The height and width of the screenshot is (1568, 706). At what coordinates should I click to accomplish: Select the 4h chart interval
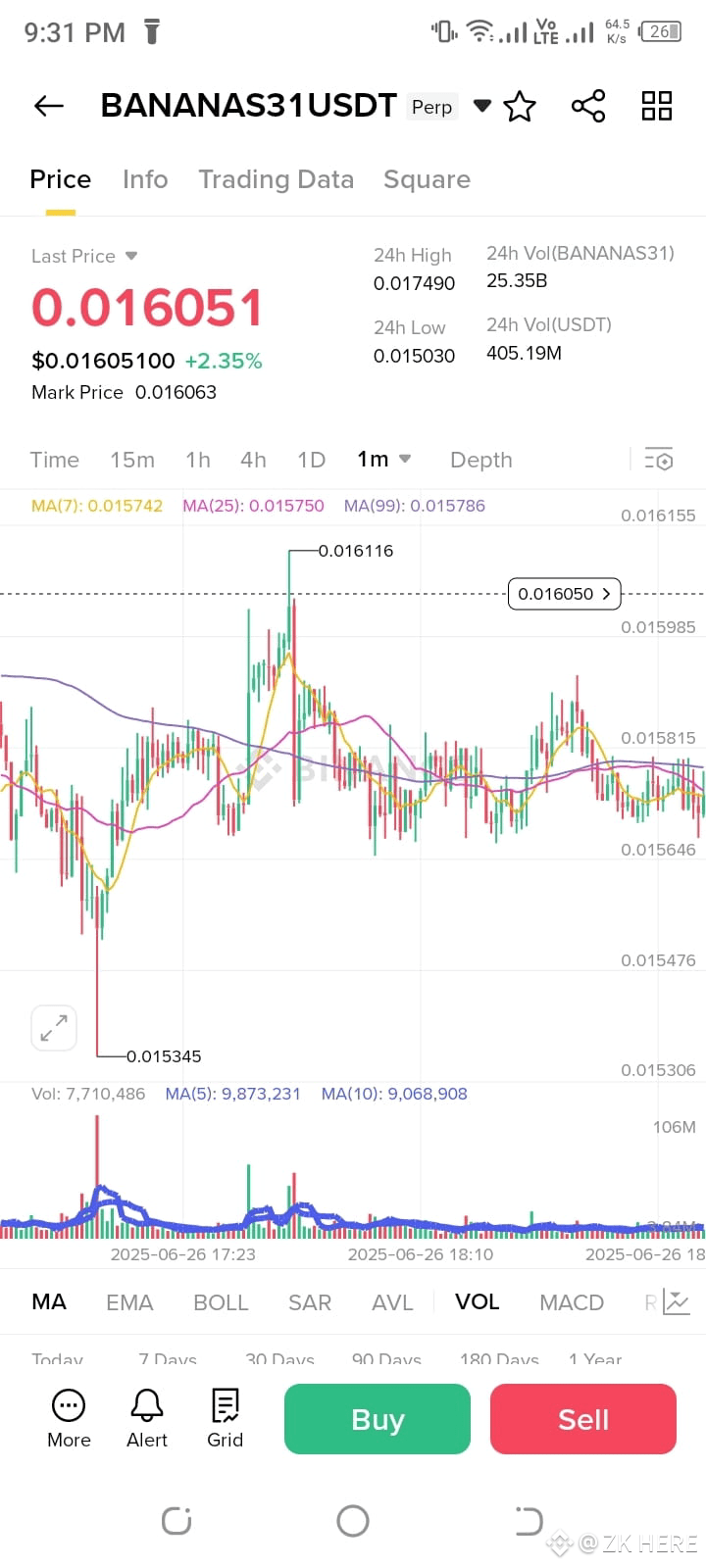click(x=253, y=460)
